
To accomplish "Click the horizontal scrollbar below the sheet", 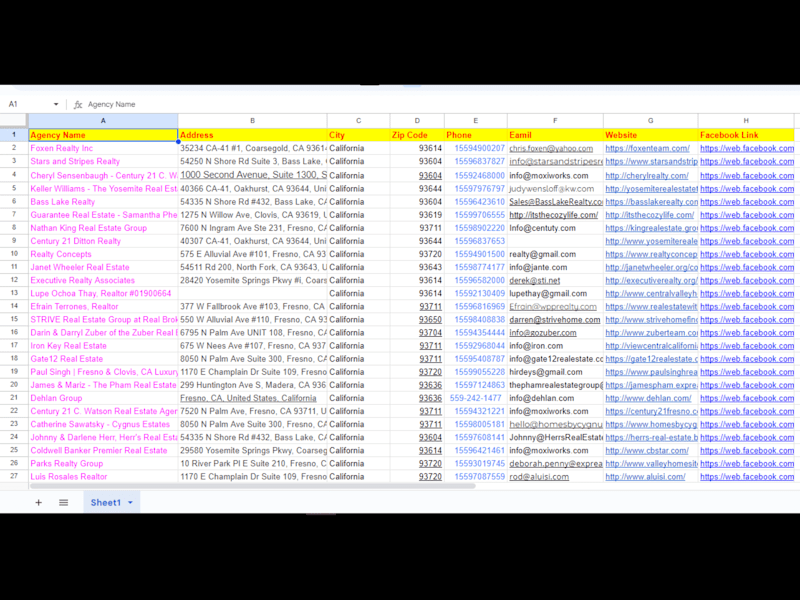I will (253, 486).
